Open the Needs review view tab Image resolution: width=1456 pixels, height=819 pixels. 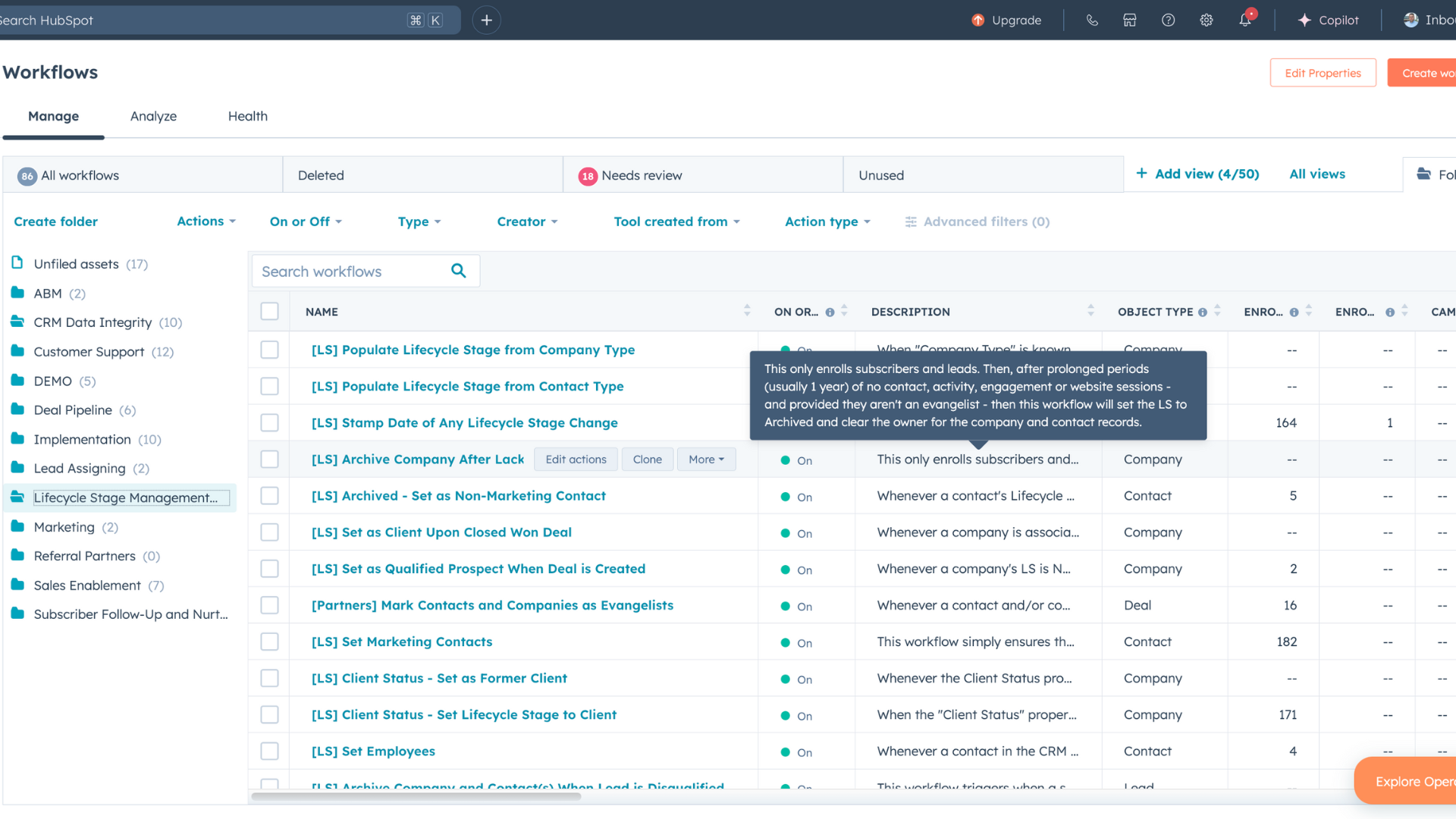point(642,175)
